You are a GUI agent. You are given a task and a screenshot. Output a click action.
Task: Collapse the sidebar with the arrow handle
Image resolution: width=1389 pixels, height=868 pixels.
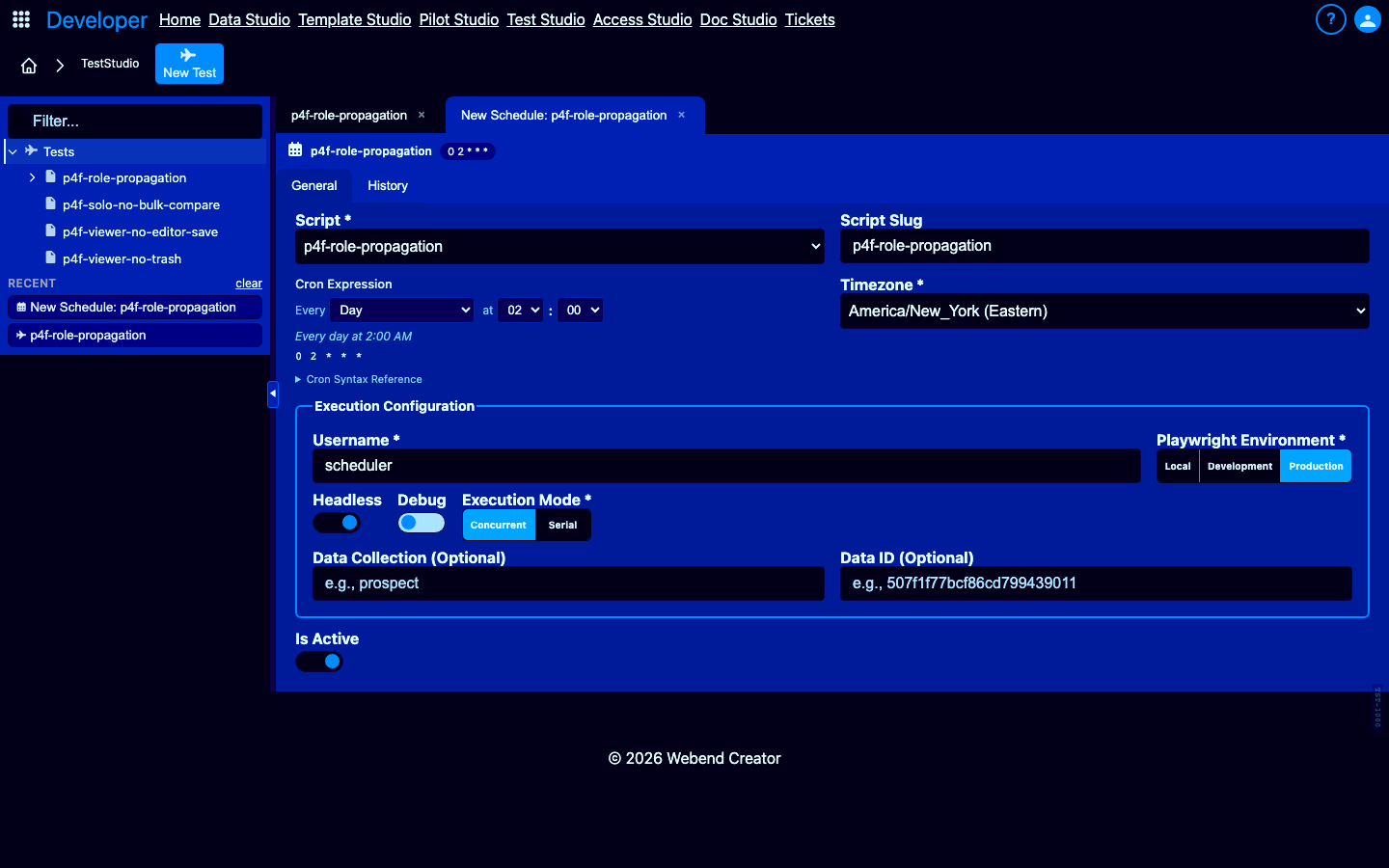tap(273, 393)
